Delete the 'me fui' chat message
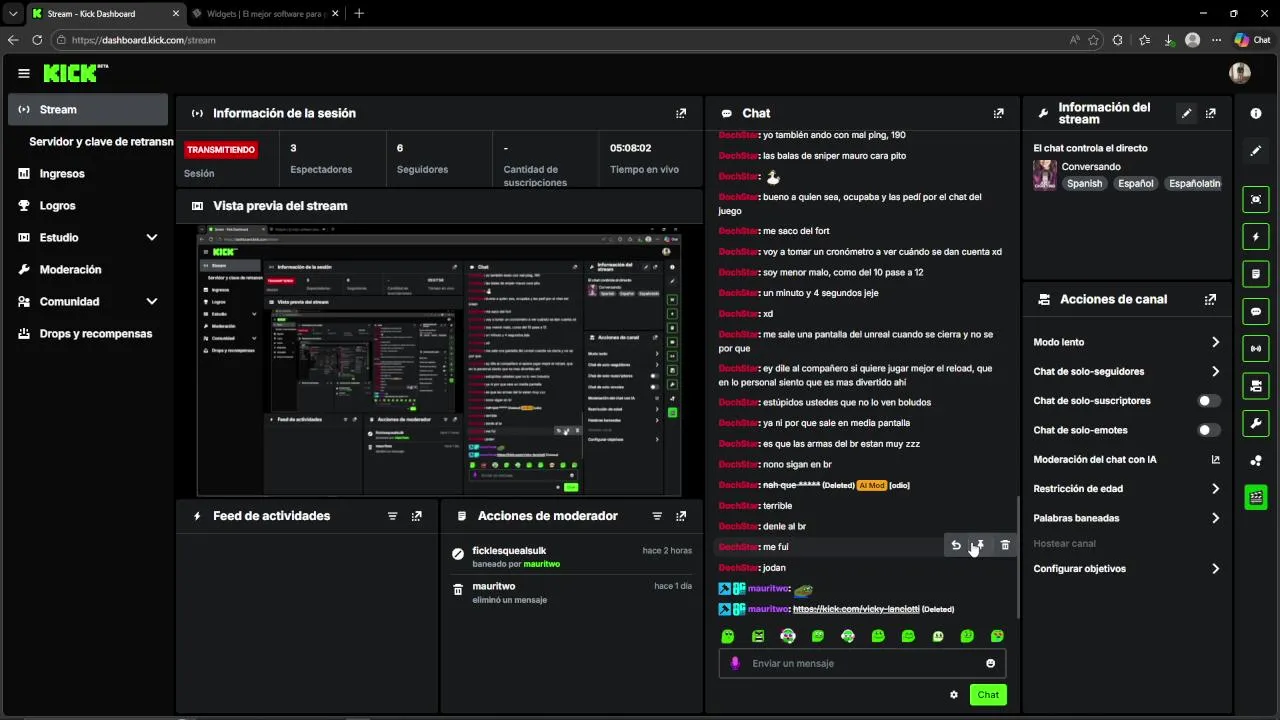Image resolution: width=1280 pixels, height=720 pixels. pos(1005,545)
